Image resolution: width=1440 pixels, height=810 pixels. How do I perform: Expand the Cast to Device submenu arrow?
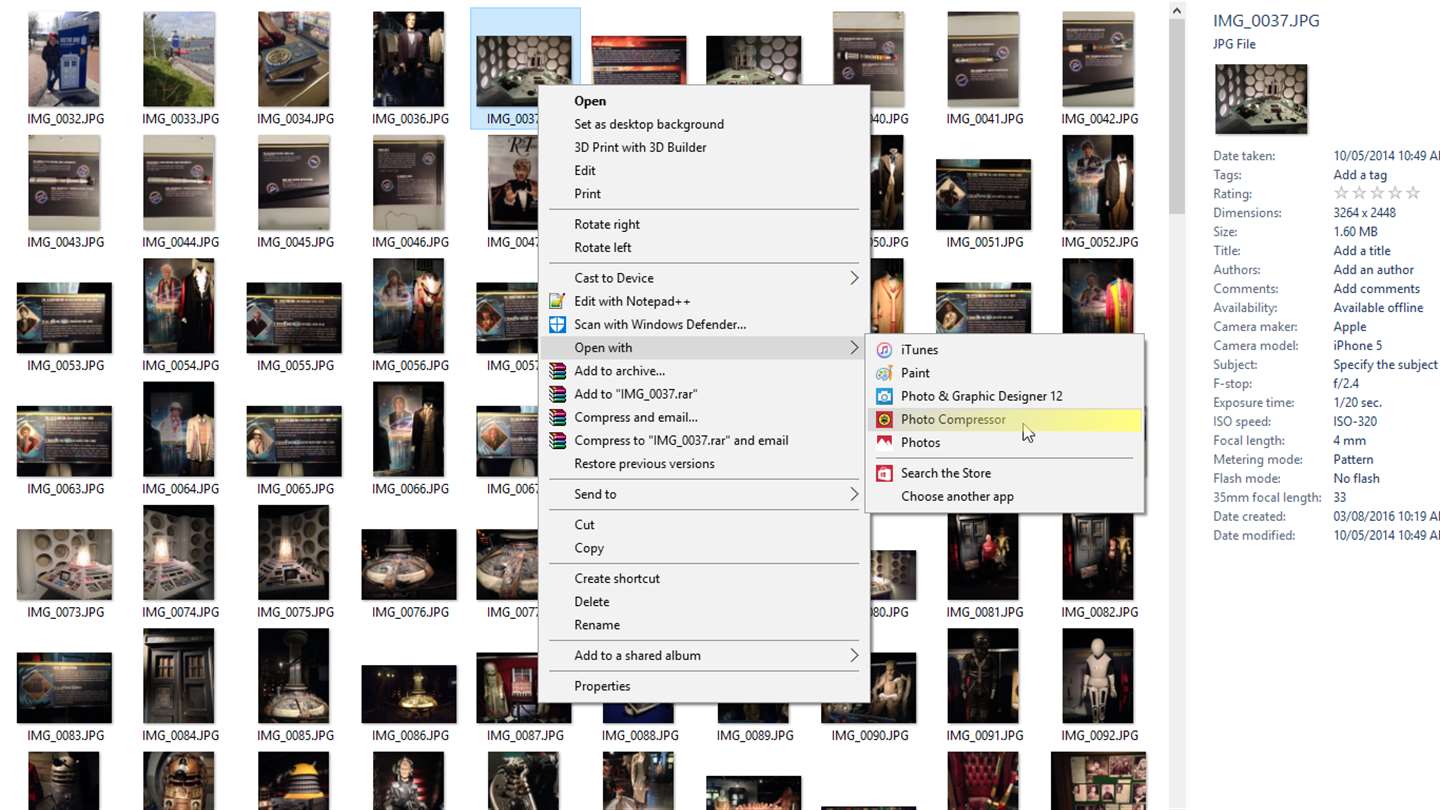(854, 278)
